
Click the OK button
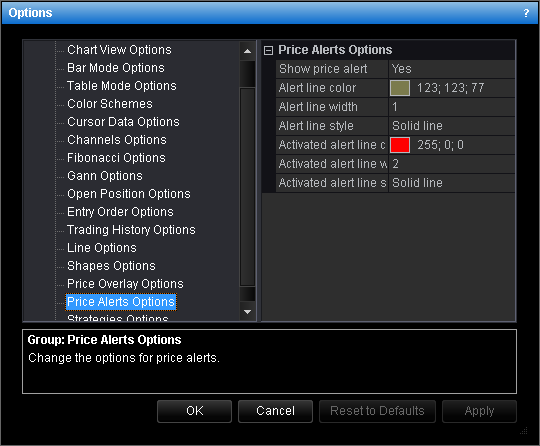coord(195,411)
